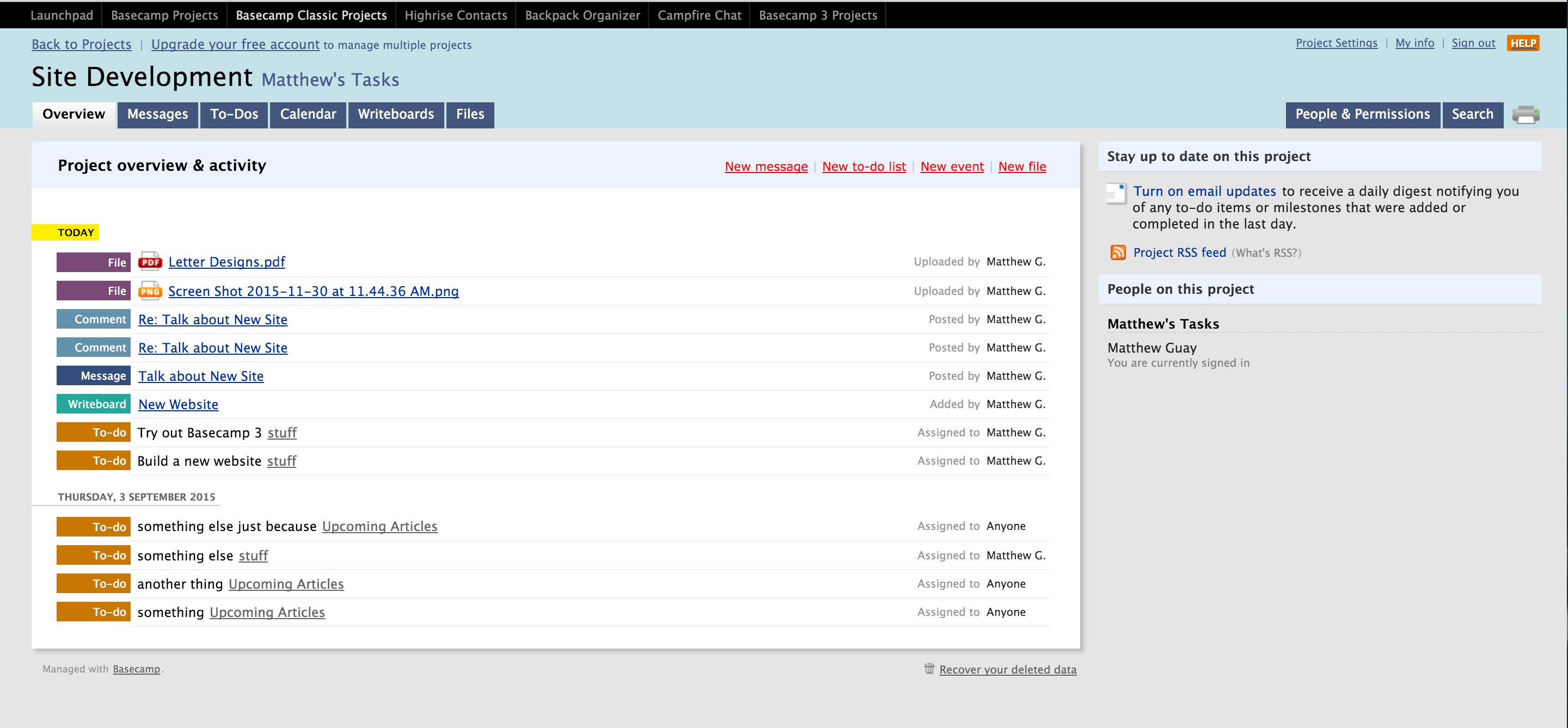Open second Re: Talk about New Site comment
The height and width of the screenshot is (728, 1568).
(x=213, y=348)
